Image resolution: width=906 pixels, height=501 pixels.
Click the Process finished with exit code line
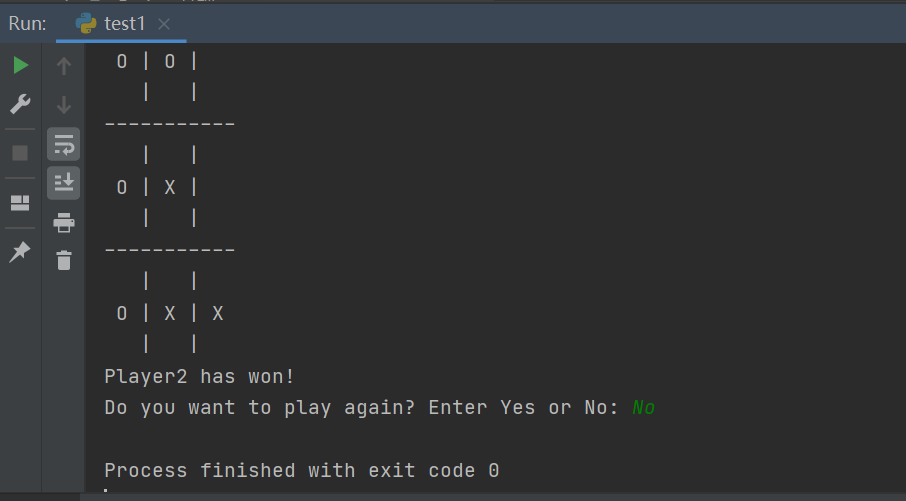[x=302, y=470]
